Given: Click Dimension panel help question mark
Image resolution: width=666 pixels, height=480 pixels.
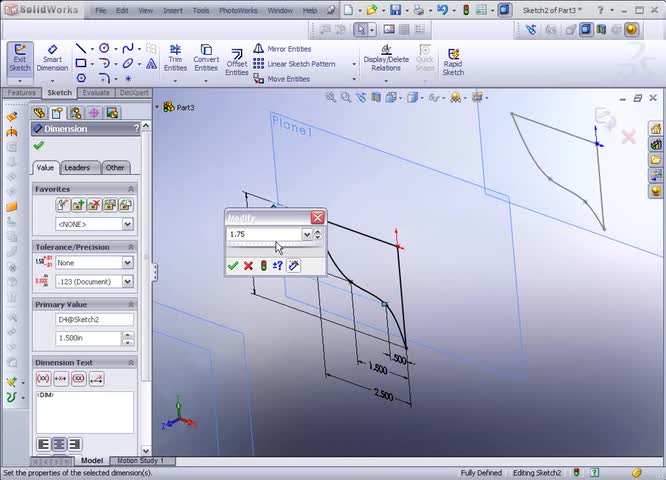Looking at the screenshot, I should point(136,128).
